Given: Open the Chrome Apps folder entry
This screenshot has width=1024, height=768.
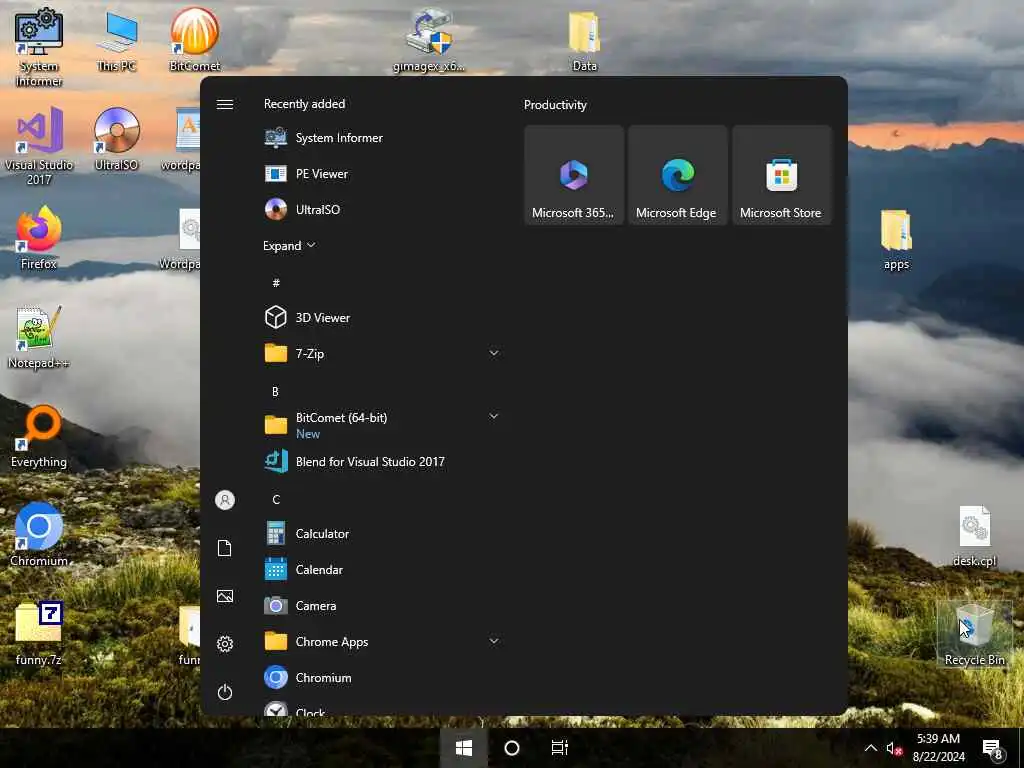Looking at the screenshot, I should click(x=382, y=641).
